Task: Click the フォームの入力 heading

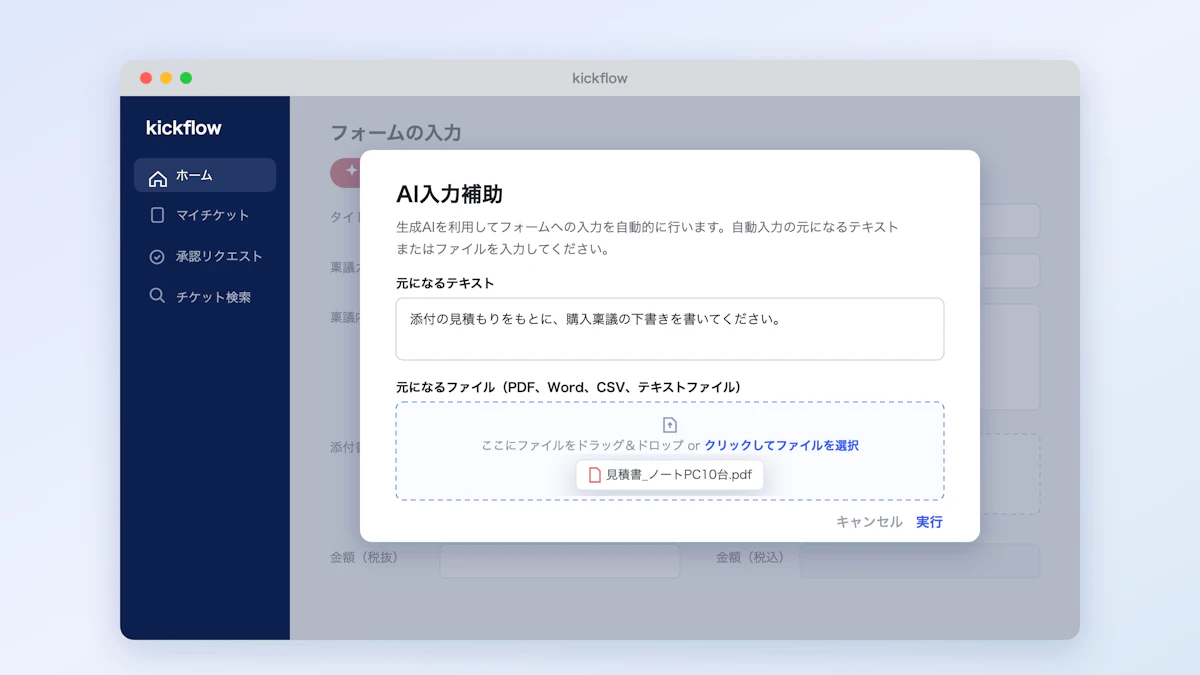Action: [396, 133]
